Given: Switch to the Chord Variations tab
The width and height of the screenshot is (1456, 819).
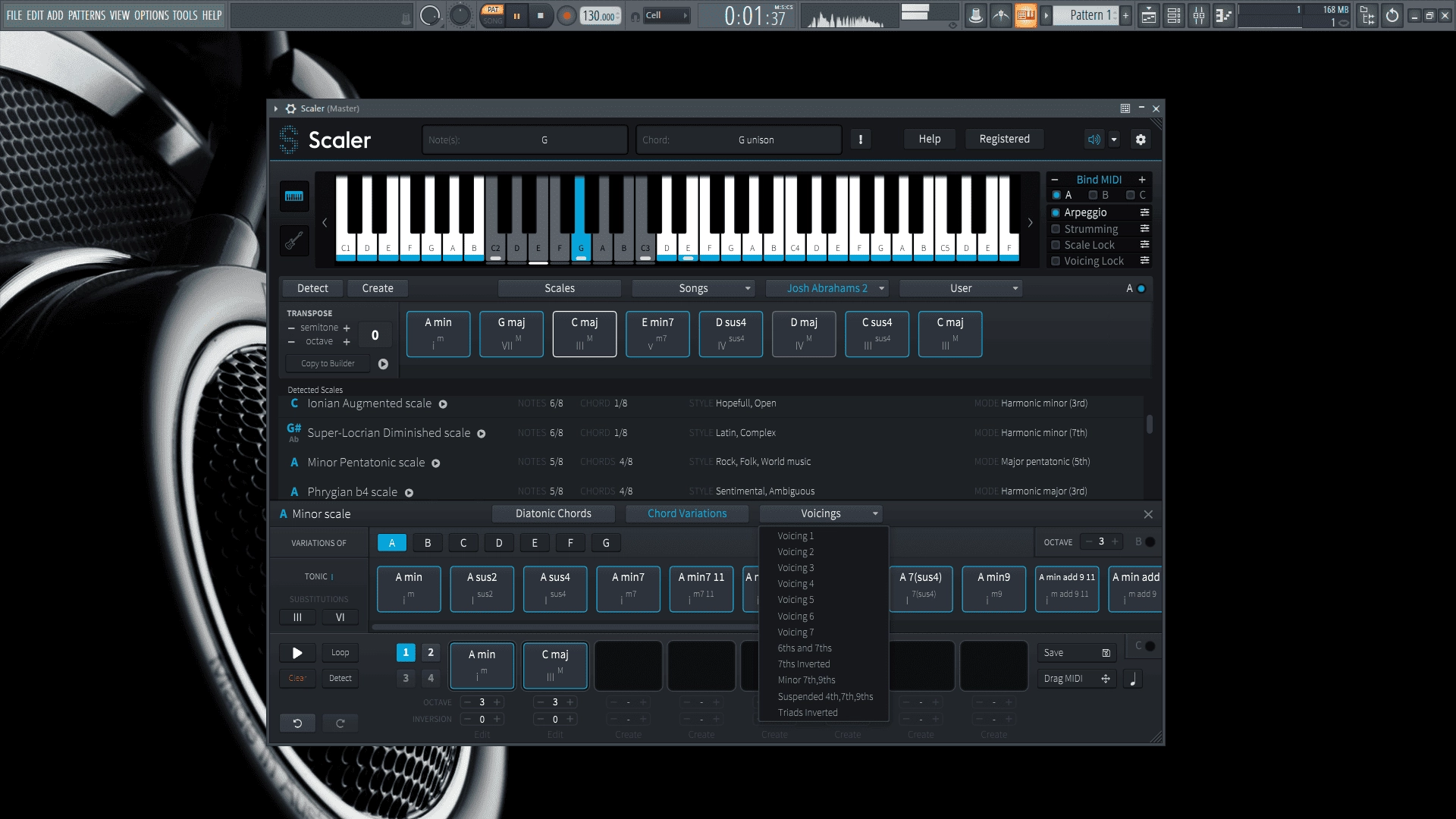Looking at the screenshot, I should pos(687,514).
